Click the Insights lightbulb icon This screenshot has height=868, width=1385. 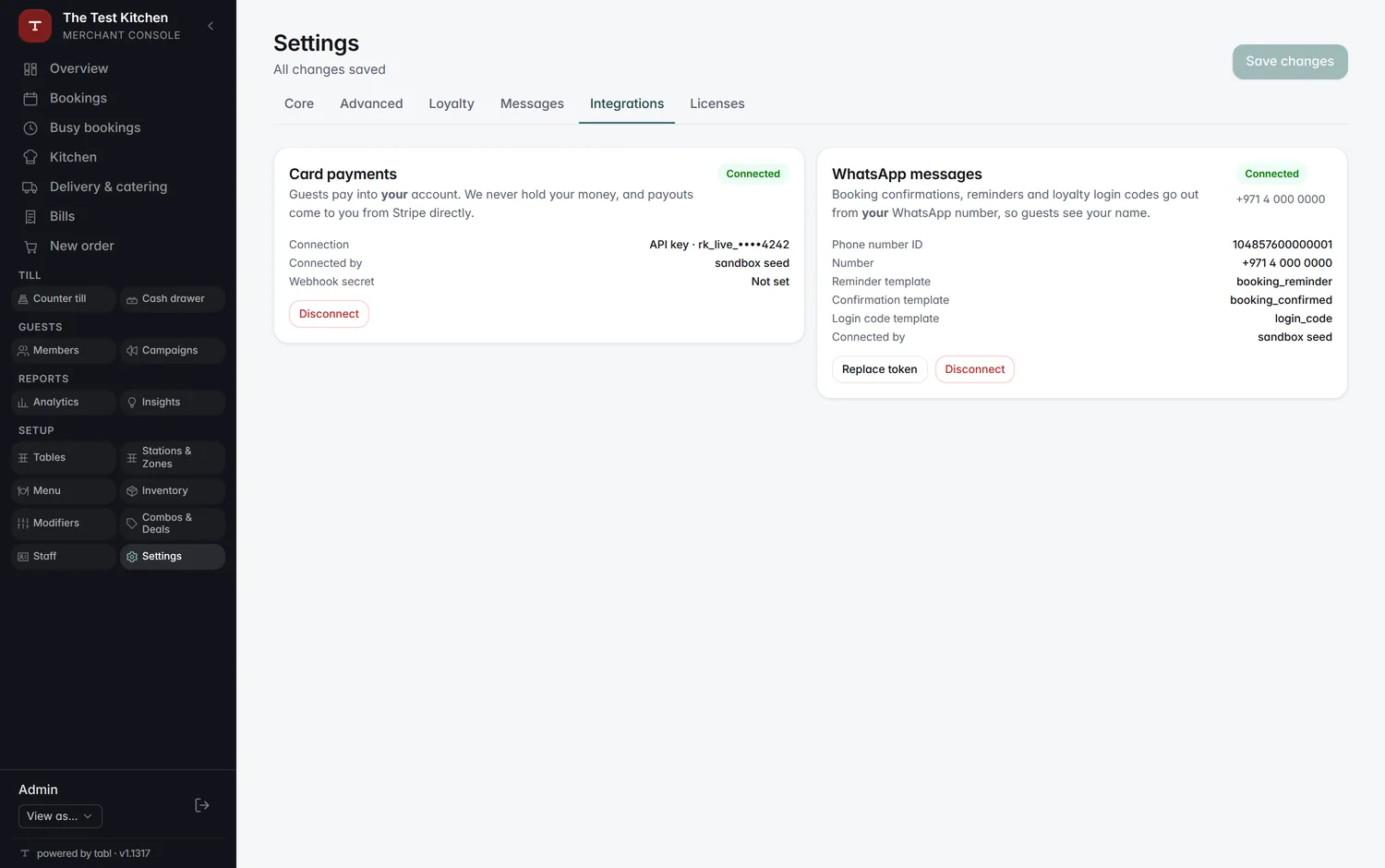(132, 403)
